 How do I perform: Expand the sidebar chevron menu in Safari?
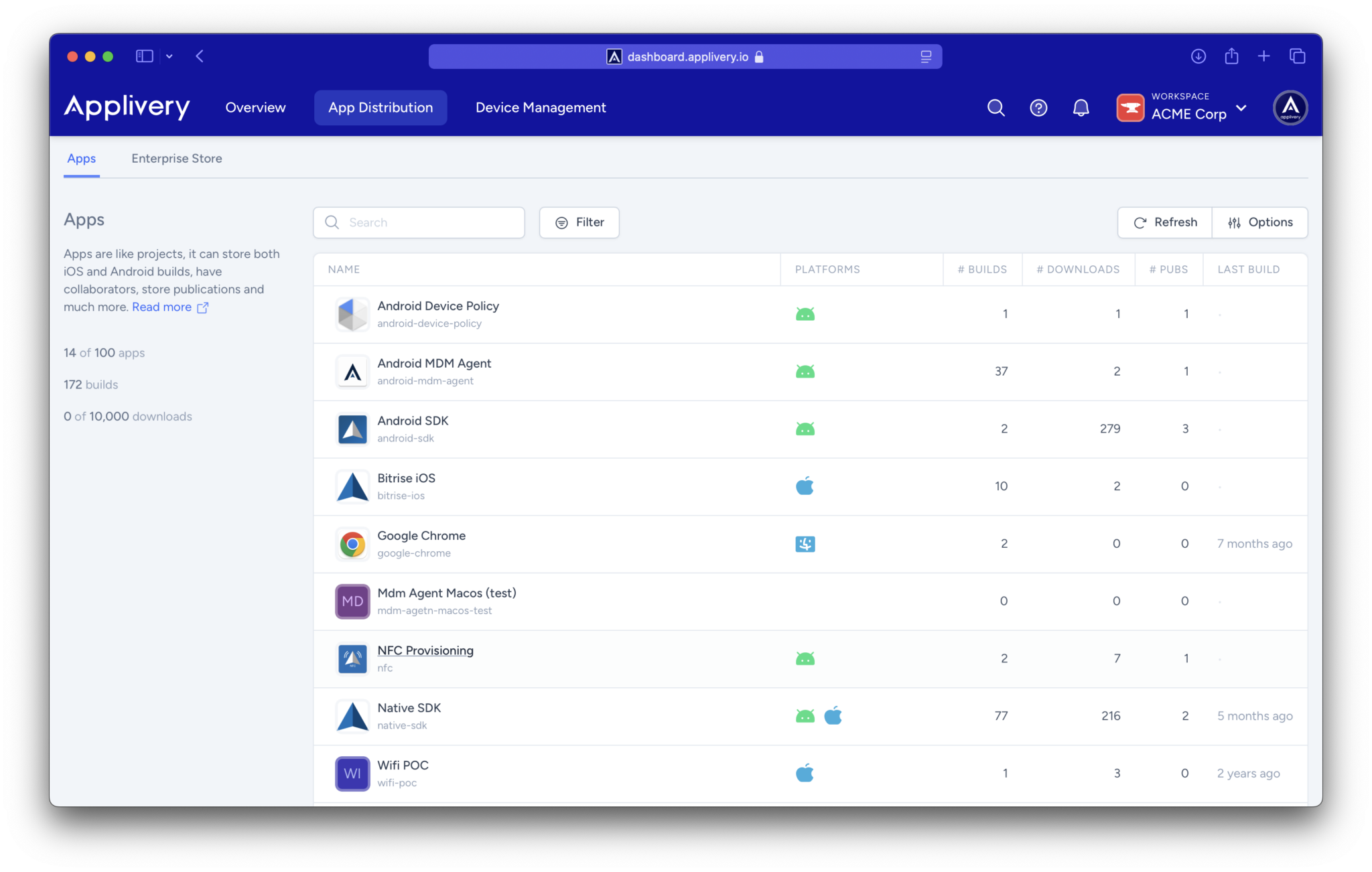click(x=169, y=56)
